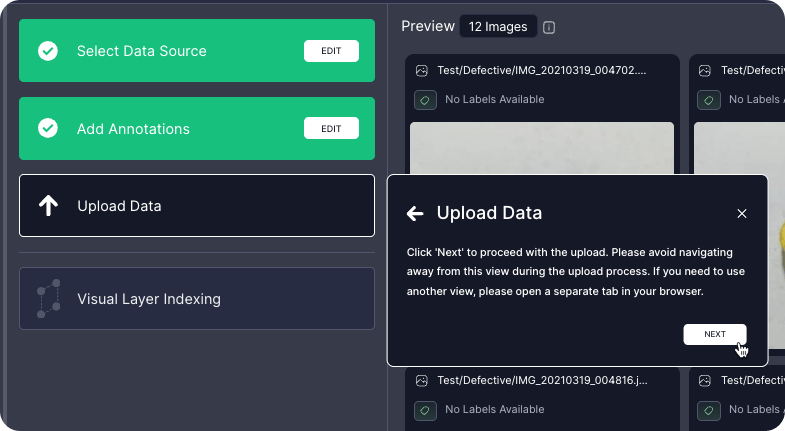Viewport: 785px width, 431px height.
Task: Click the info icon beside 12 Images
Action: pyautogui.click(x=549, y=28)
